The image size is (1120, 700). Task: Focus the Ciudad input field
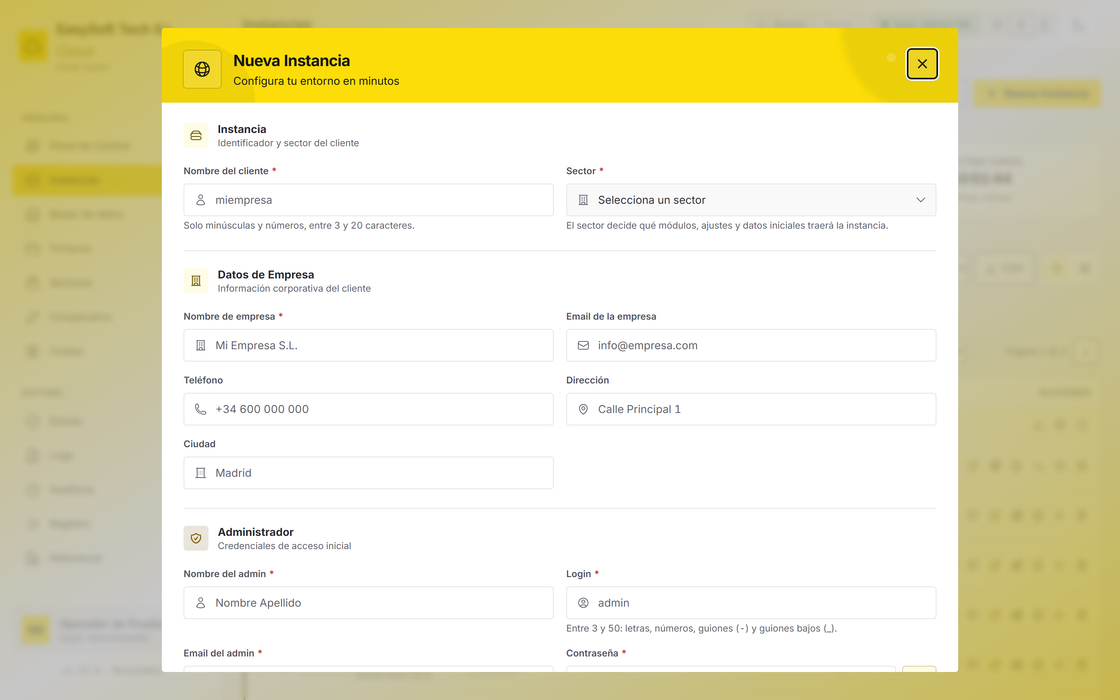click(x=369, y=473)
